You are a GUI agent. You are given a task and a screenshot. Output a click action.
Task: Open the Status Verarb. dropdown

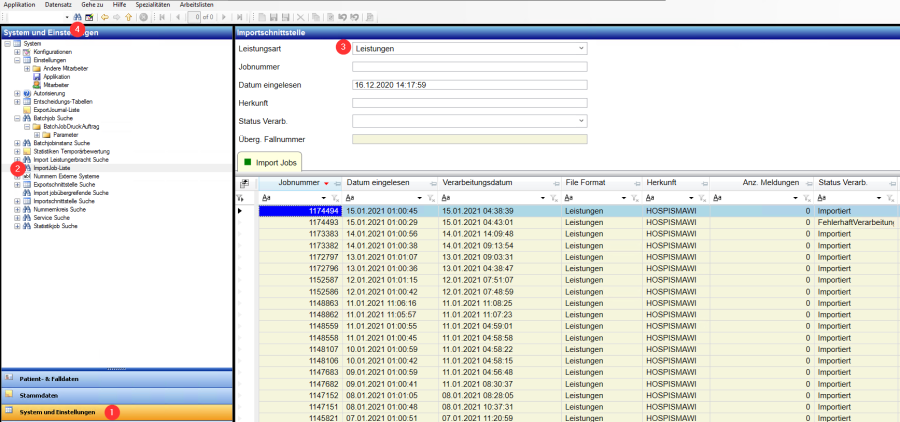(580, 121)
